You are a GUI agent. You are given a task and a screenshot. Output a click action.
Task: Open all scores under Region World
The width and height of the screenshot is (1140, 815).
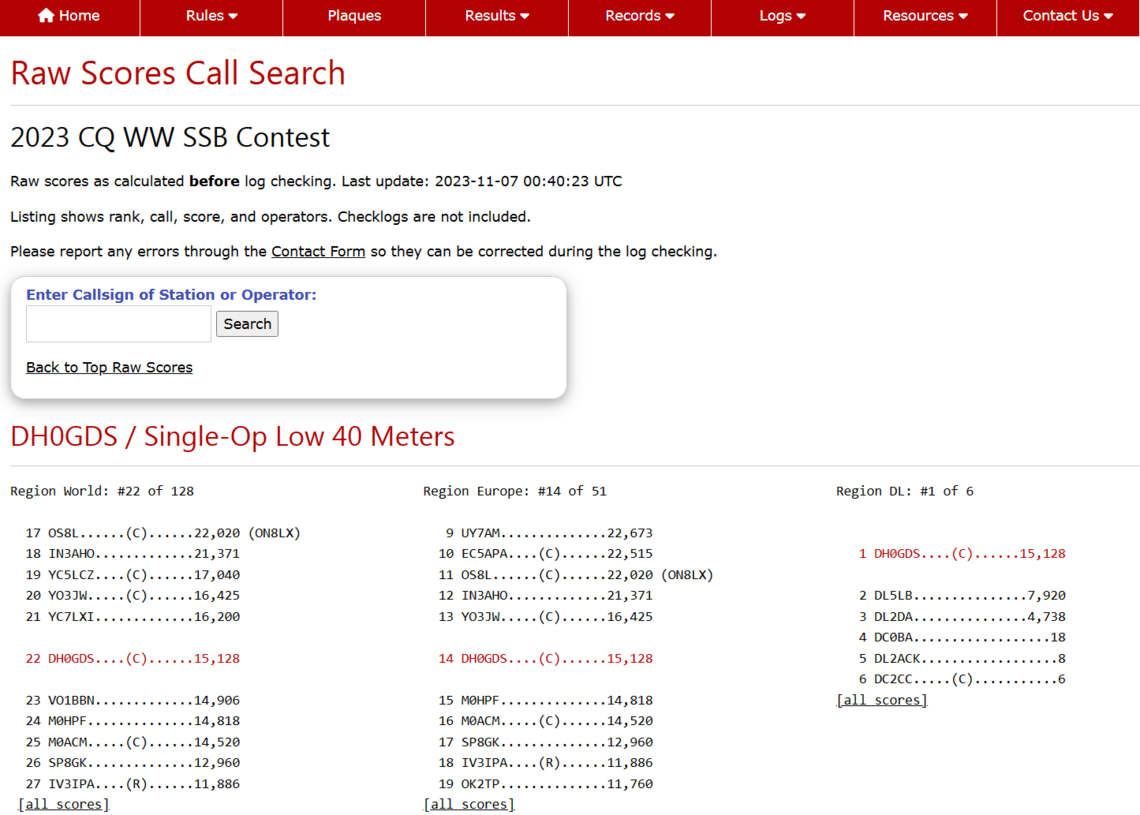point(64,804)
